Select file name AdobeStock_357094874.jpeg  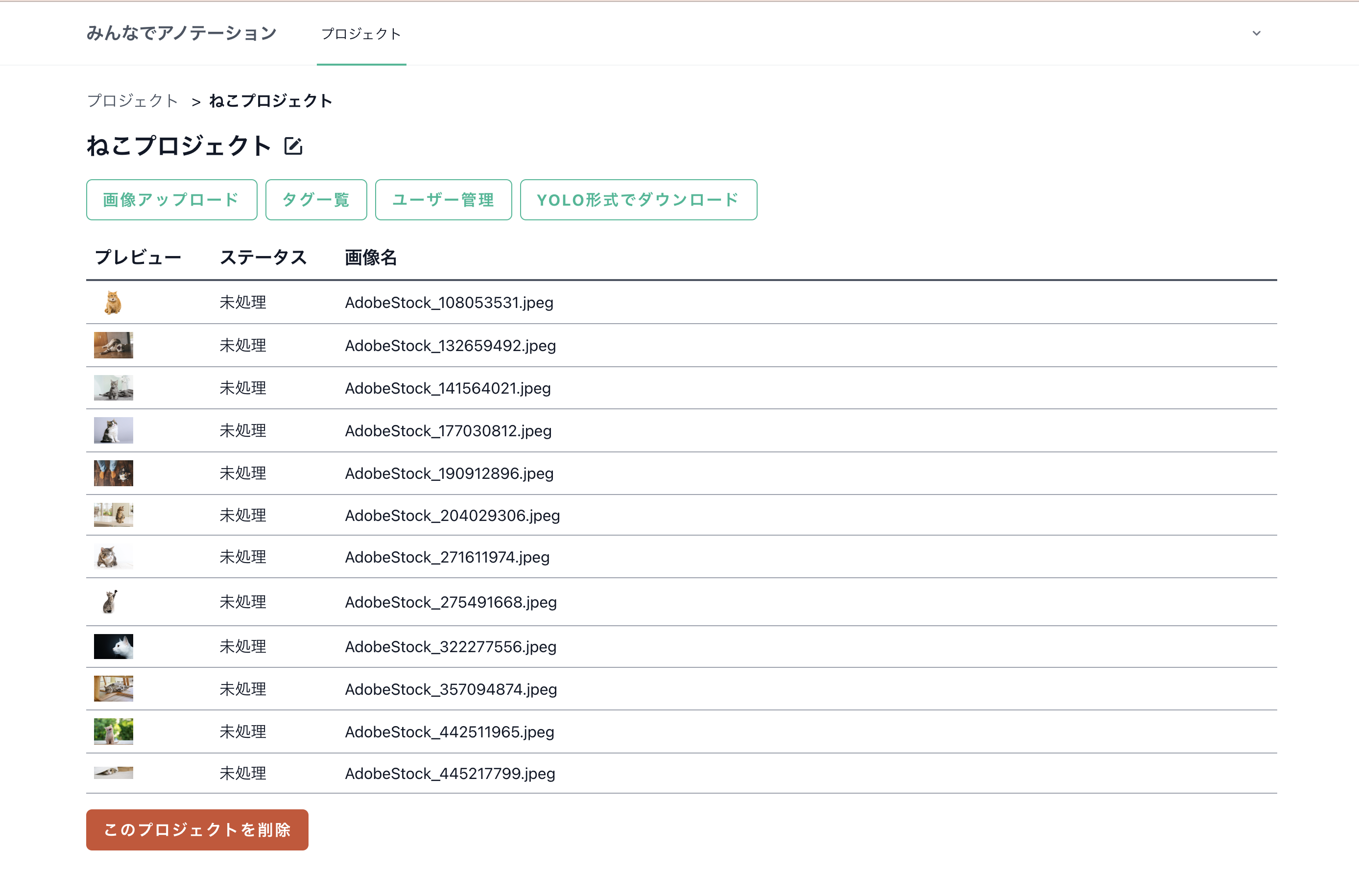pyautogui.click(x=451, y=689)
